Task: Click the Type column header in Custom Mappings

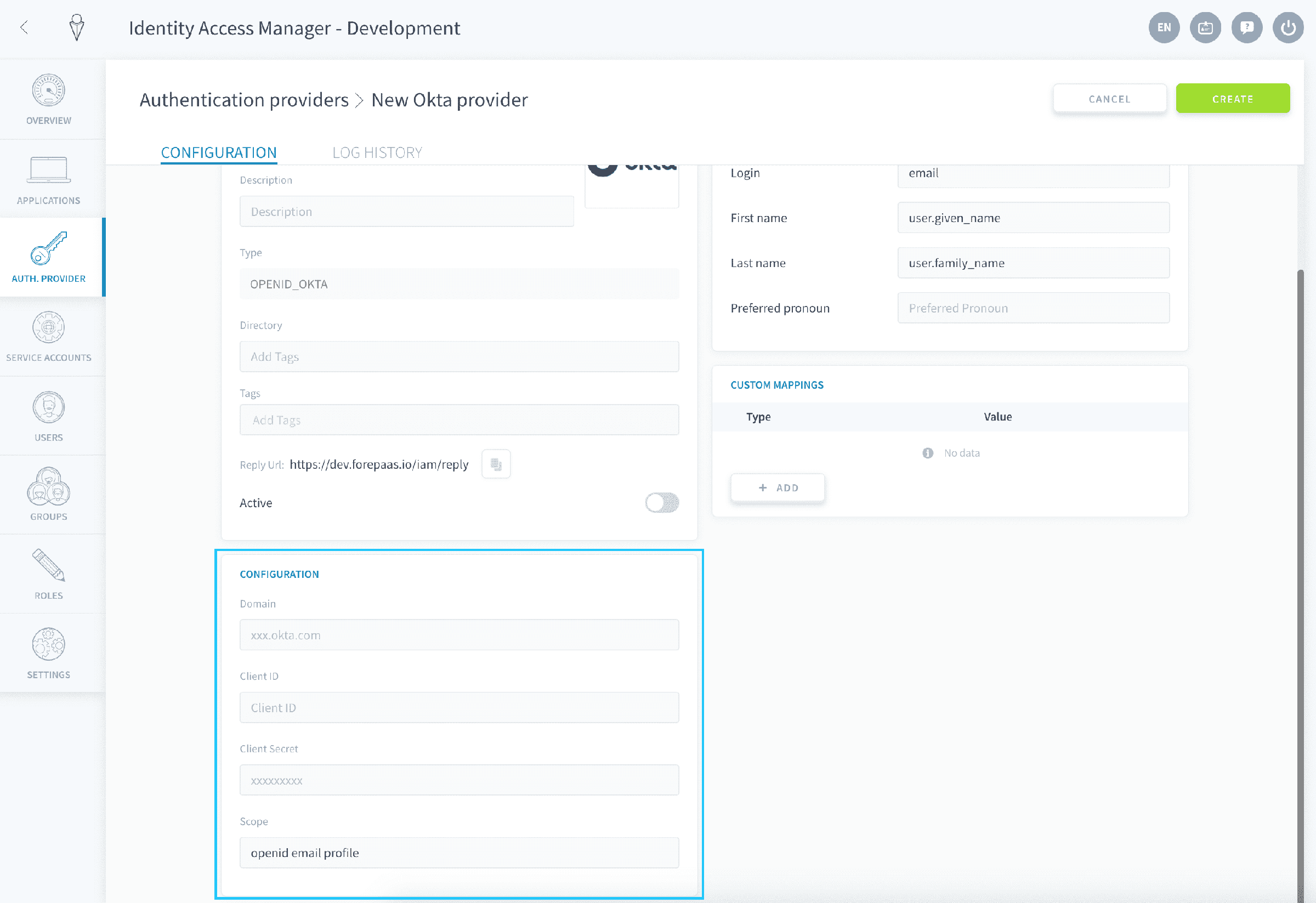Action: pyautogui.click(x=758, y=417)
